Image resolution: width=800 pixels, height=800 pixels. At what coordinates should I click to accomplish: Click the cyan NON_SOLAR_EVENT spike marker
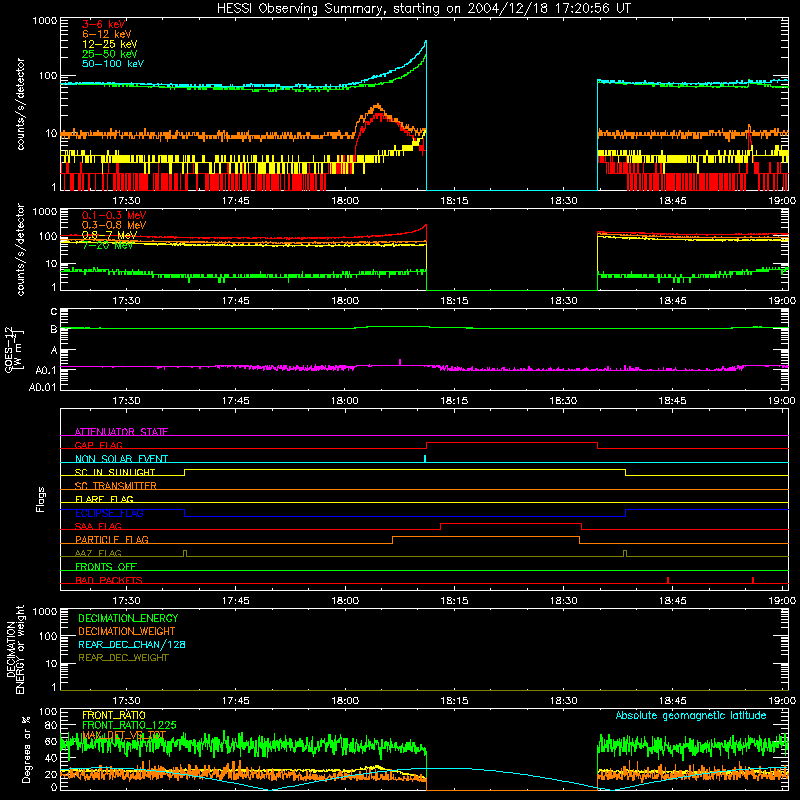pos(425,459)
